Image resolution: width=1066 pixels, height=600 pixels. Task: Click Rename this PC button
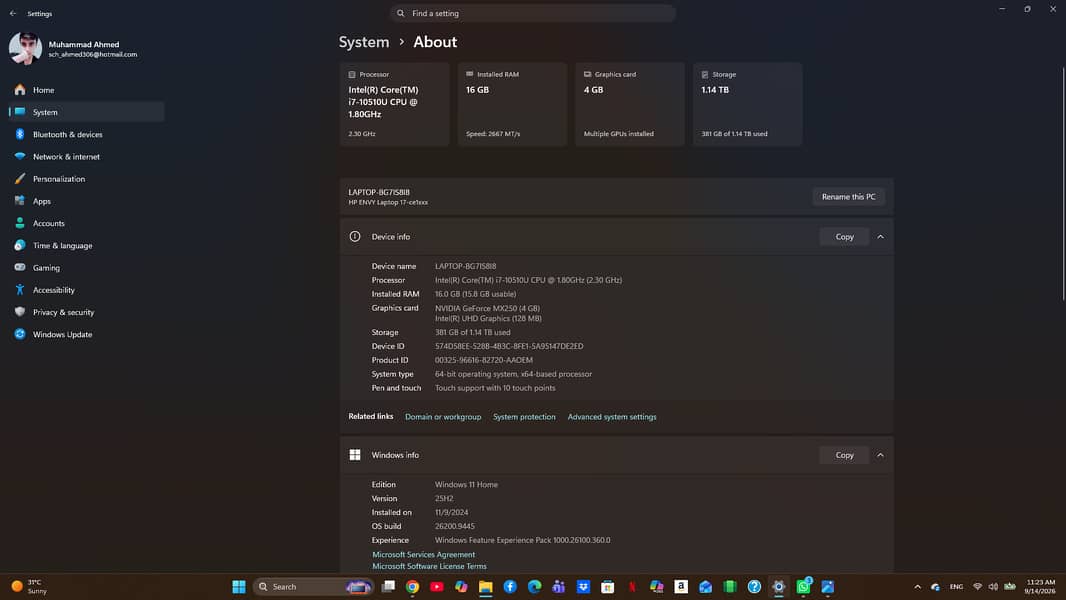848,196
